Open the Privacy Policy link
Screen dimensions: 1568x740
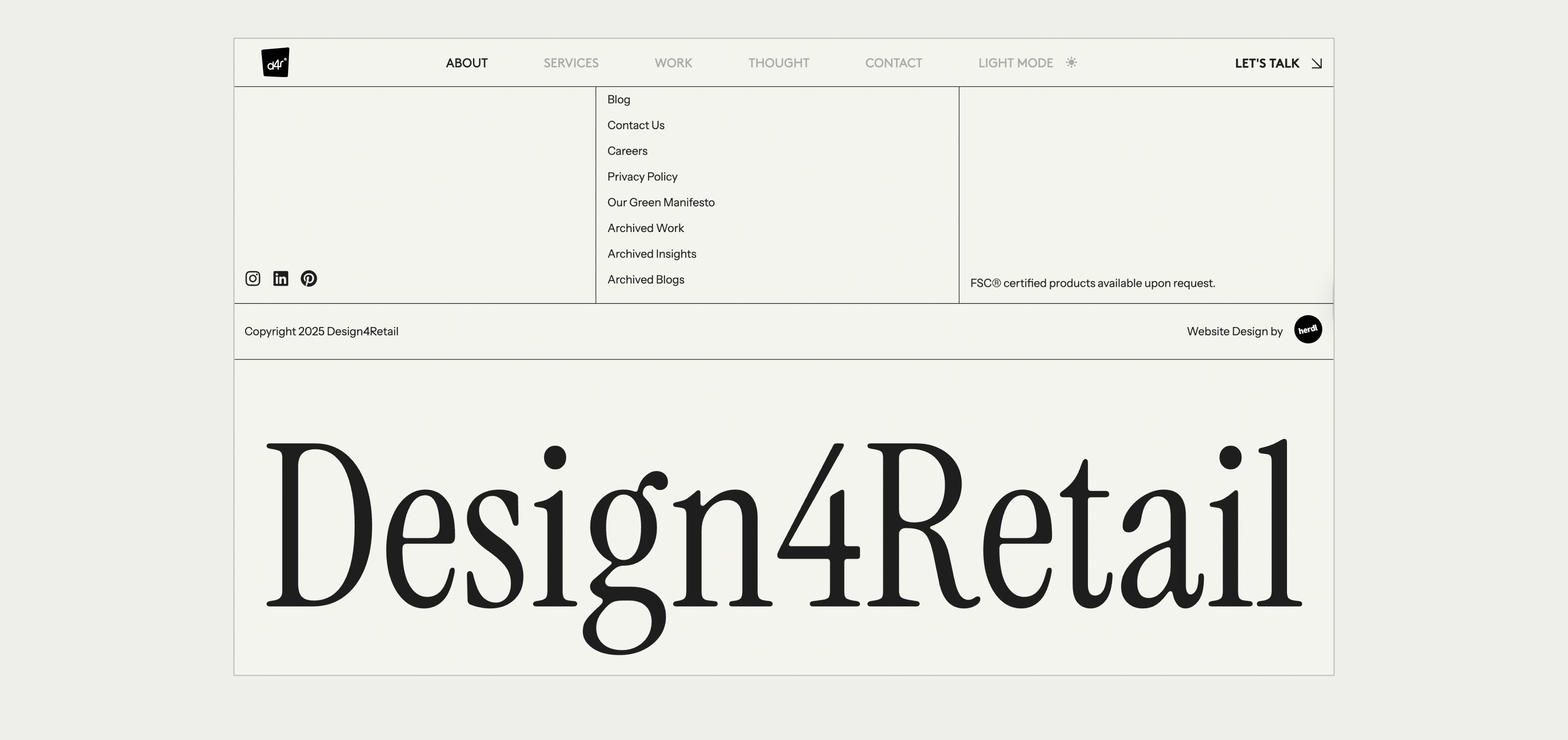(x=642, y=177)
